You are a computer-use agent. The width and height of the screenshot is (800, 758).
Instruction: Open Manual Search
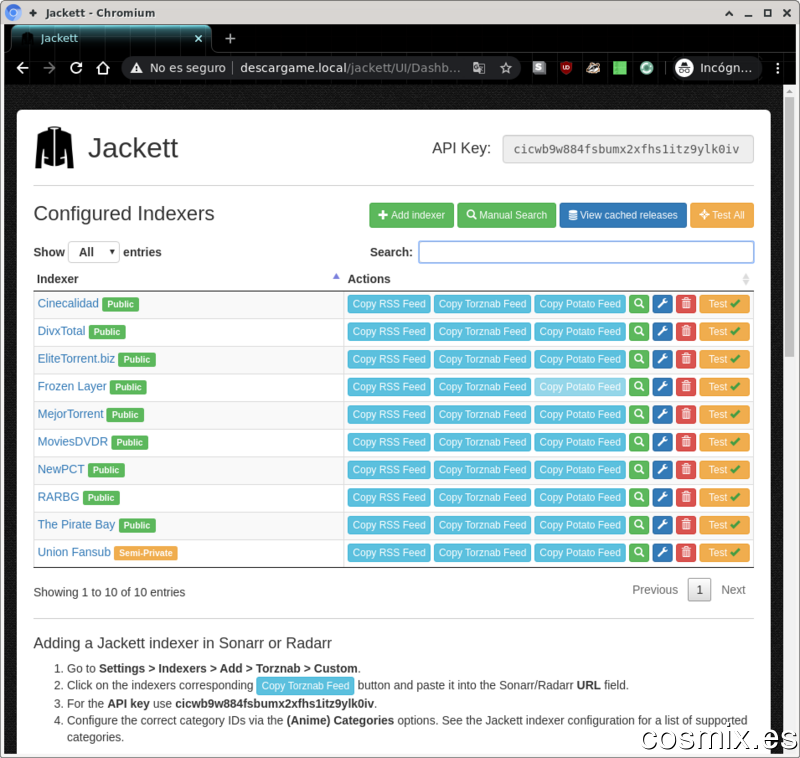507,215
